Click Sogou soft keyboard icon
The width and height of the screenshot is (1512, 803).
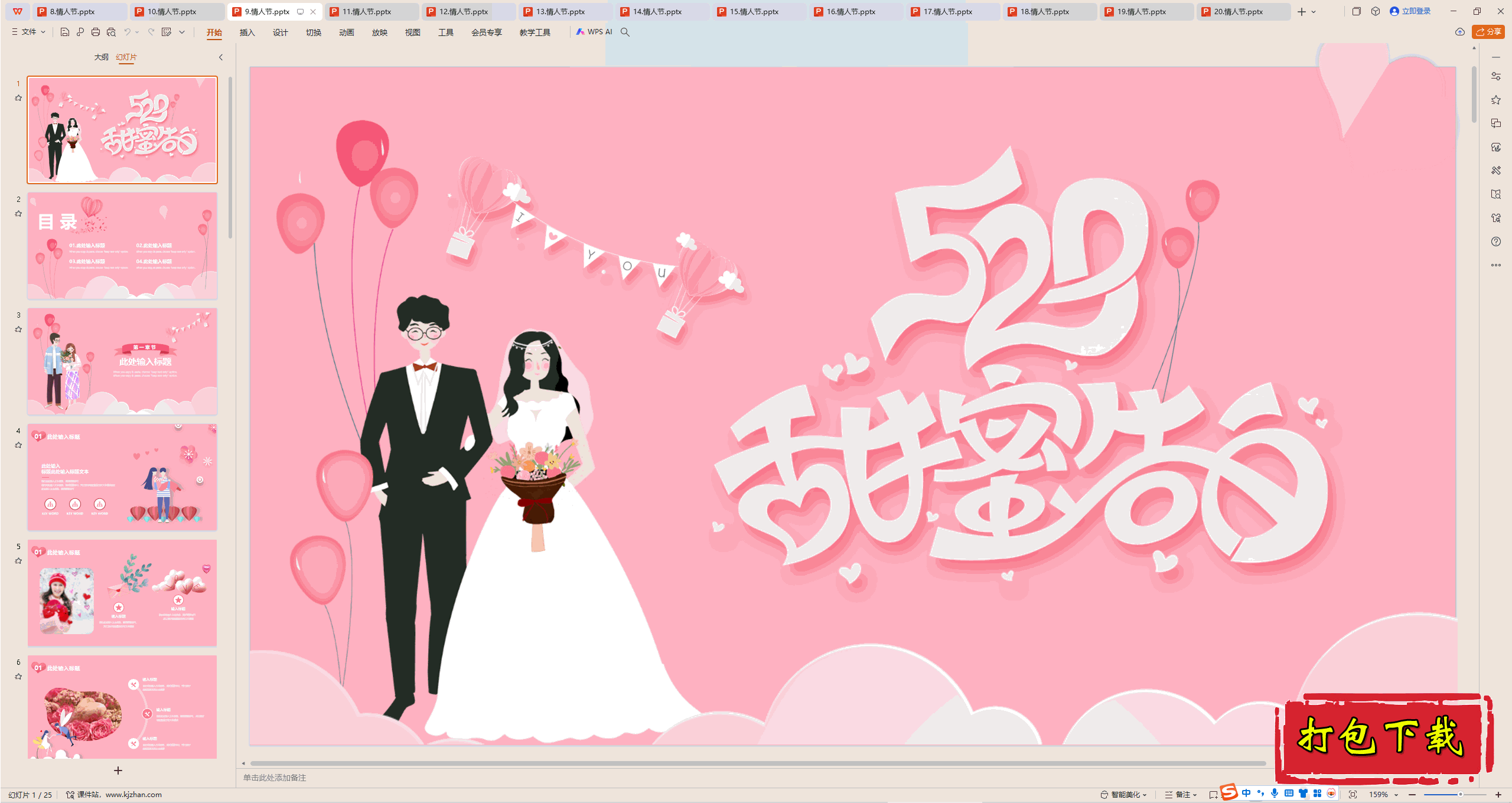[1289, 793]
